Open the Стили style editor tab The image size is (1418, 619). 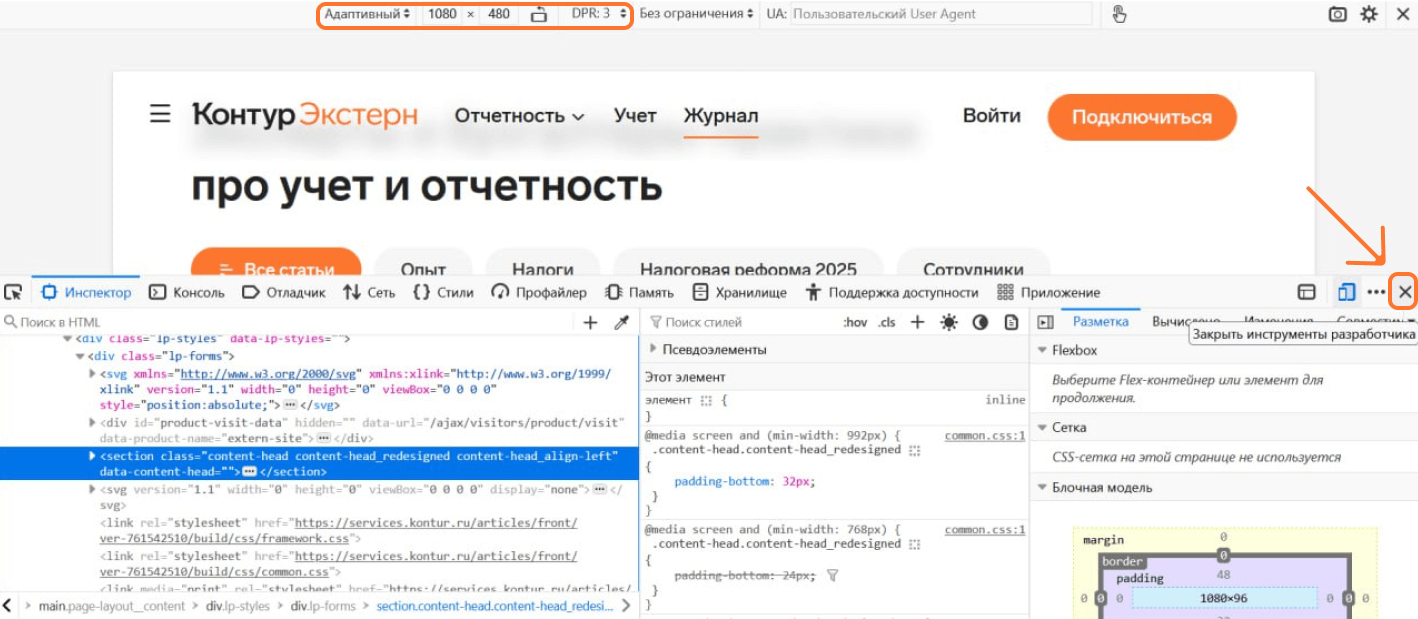[443, 292]
